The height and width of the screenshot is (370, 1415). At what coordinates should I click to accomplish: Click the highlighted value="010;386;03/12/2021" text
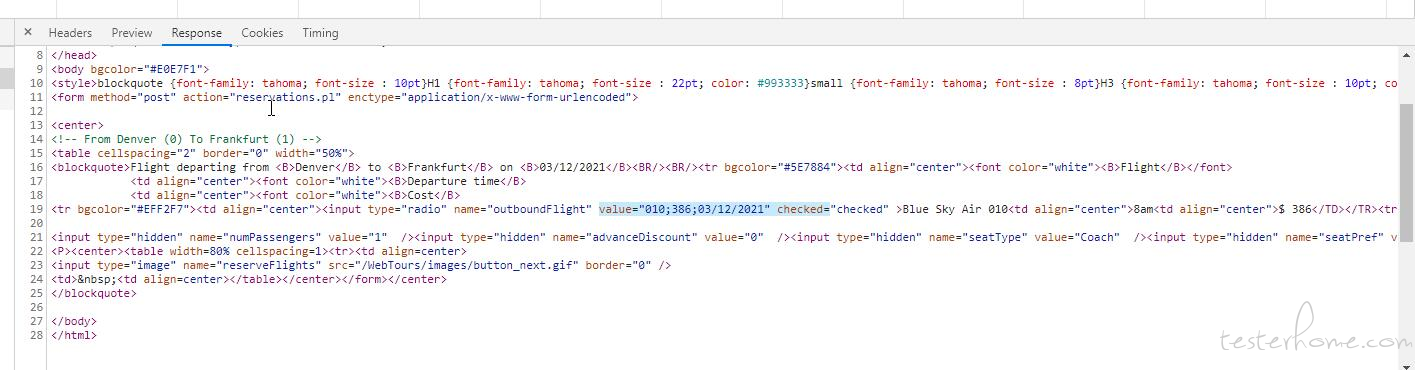pyautogui.click(x=685, y=210)
